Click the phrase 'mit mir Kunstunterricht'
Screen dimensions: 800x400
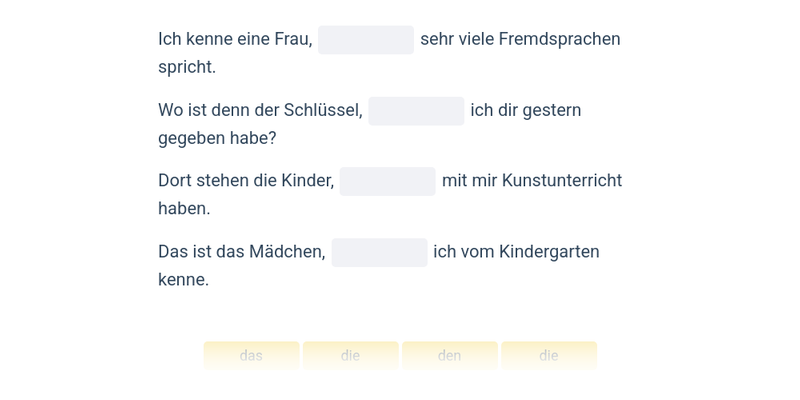click(x=532, y=180)
